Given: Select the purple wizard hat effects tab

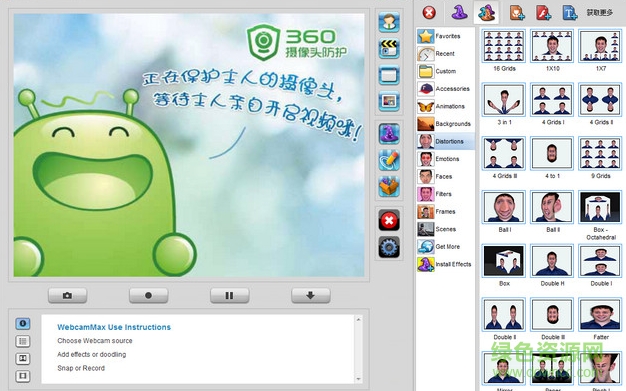Looking at the screenshot, I should tap(460, 12).
